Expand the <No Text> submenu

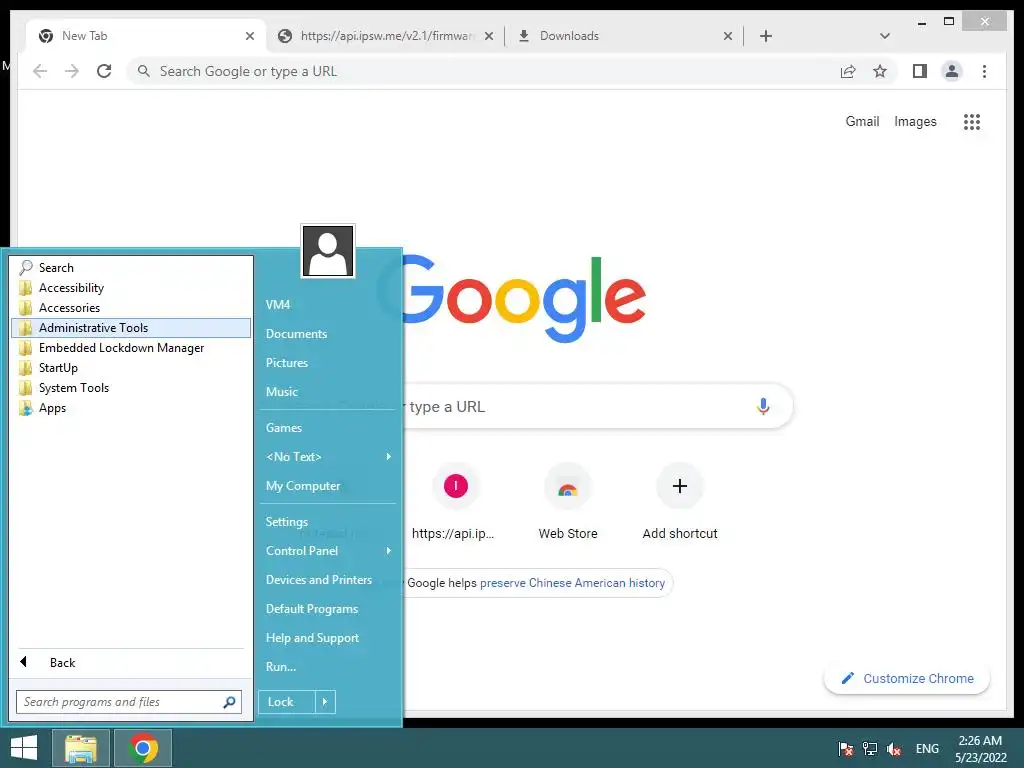(x=327, y=456)
